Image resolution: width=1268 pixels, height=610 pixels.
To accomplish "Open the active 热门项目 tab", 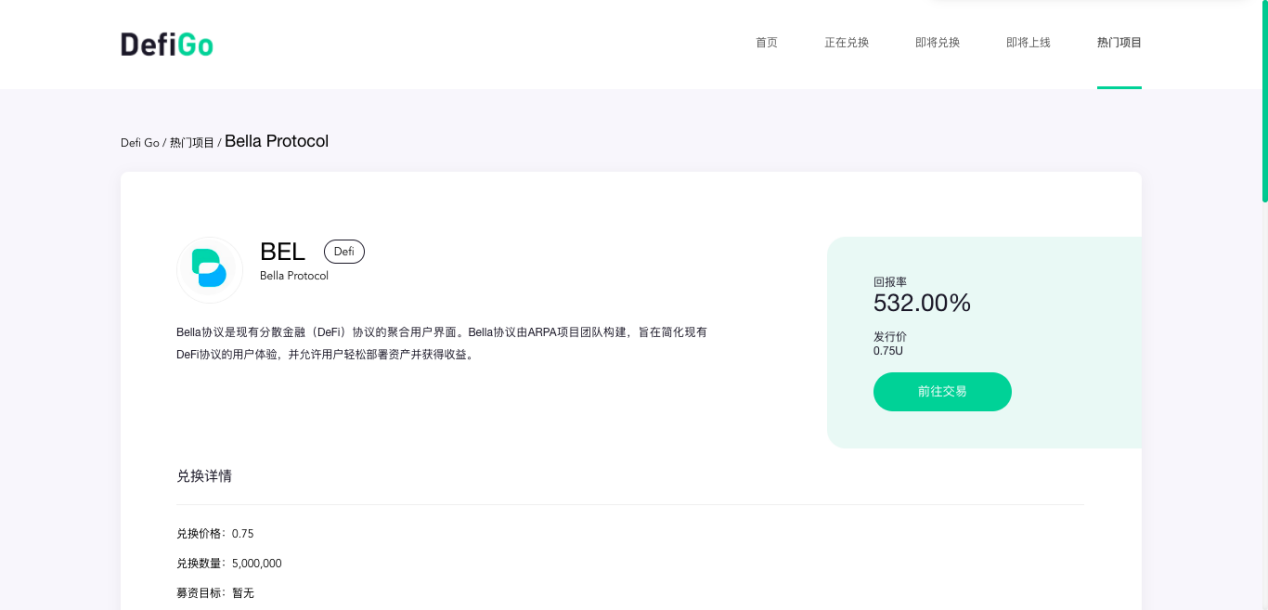I will click(x=1118, y=42).
